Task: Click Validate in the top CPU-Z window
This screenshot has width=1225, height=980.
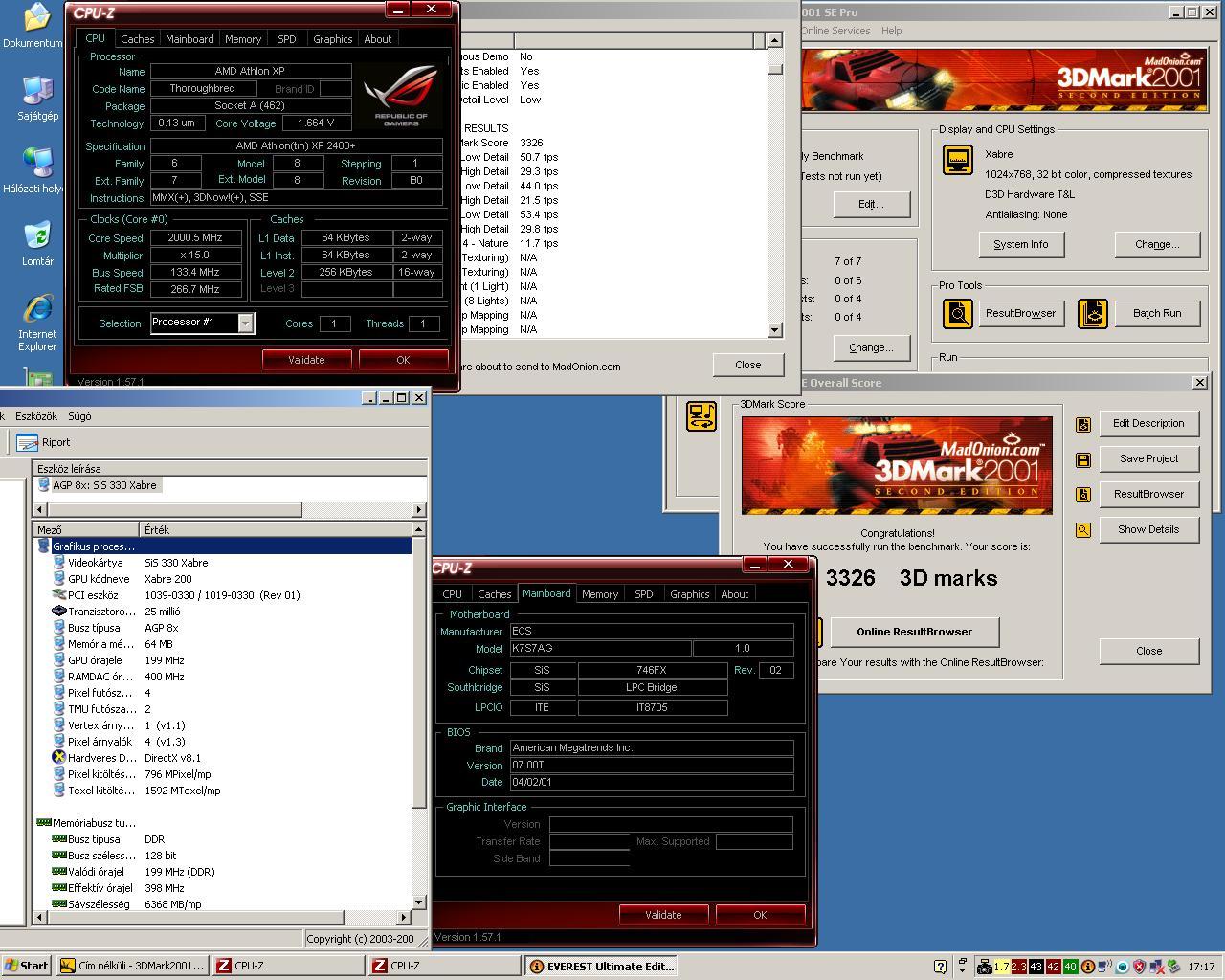Action: (x=306, y=360)
